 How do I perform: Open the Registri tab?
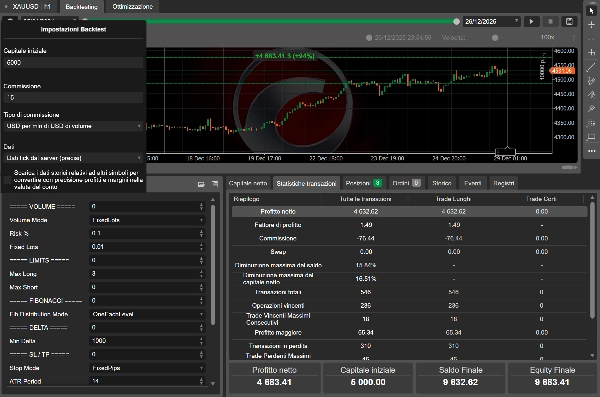[x=504, y=183]
